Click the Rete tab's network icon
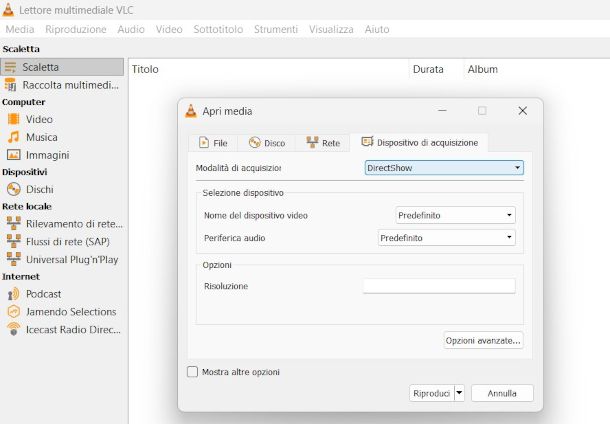Viewport: 610px width, 424px height. pyautogui.click(x=312, y=142)
